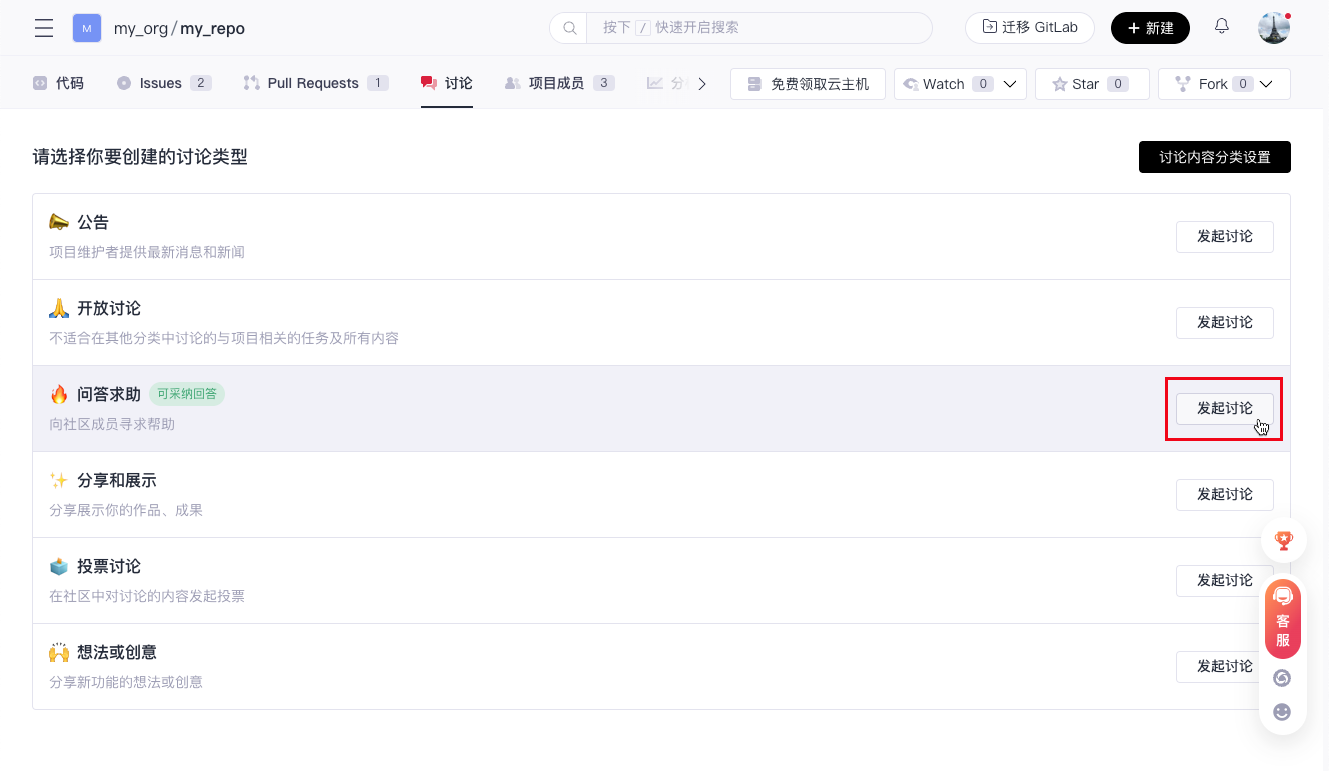Click the trophy icon in floating sidebar
Image resolution: width=1329 pixels, height=771 pixels.
pos(1283,541)
